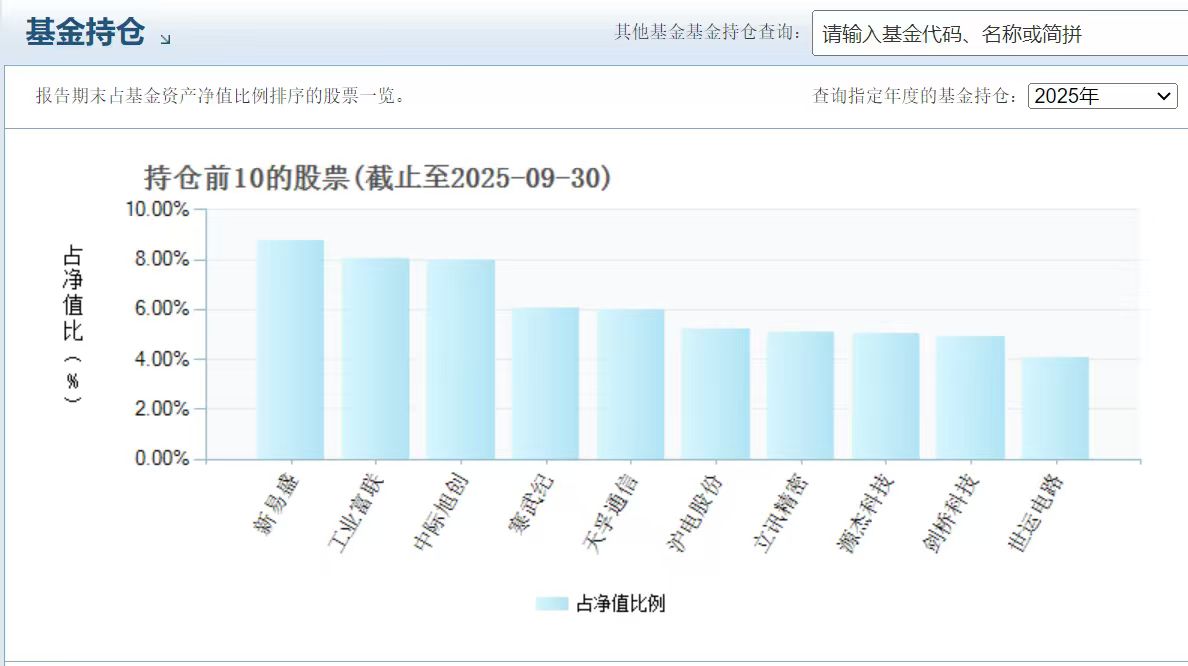Screen dimensions: 1188x666
Task: Click the 新易盛 axis label
Action: pyautogui.click(x=277, y=504)
